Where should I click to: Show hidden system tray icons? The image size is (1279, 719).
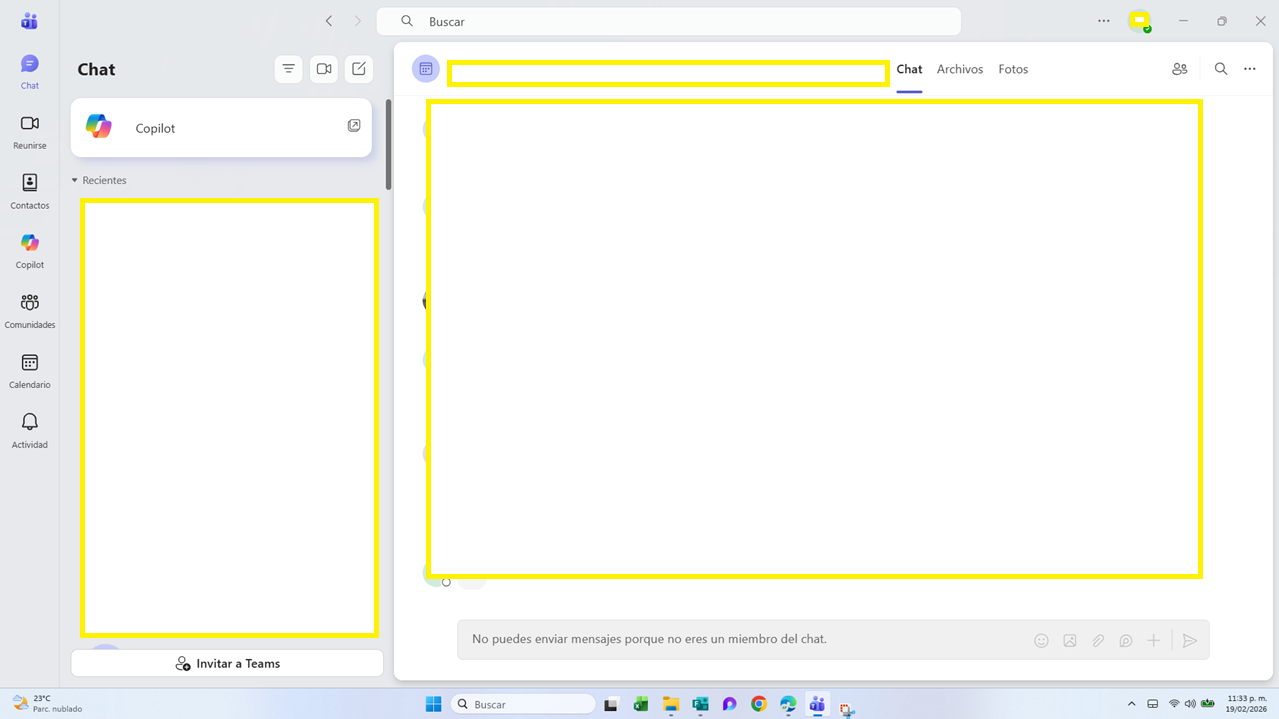tap(1131, 704)
